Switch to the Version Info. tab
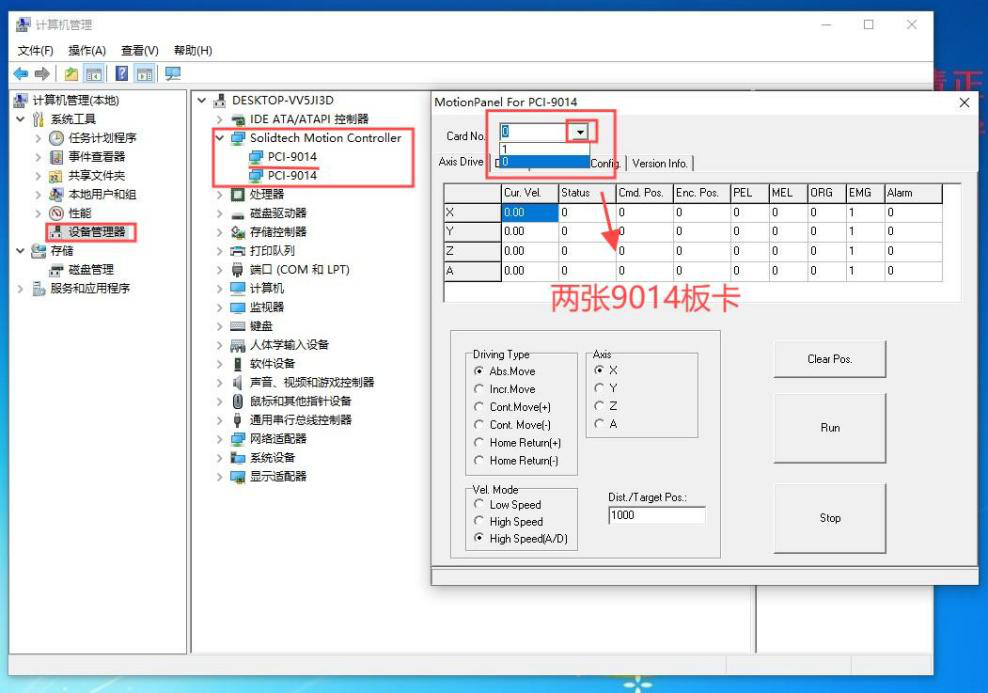 (659, 163)
